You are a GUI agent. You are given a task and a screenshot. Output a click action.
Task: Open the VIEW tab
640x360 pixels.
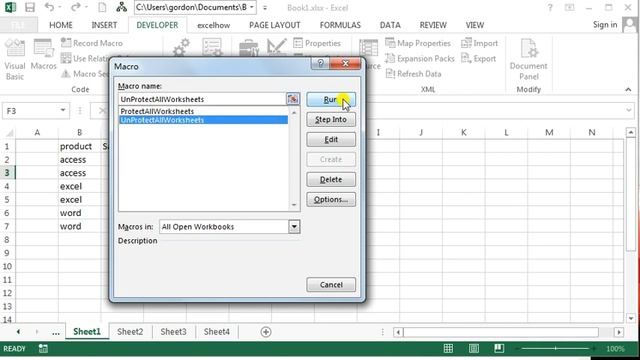click(x=475, y=25)
